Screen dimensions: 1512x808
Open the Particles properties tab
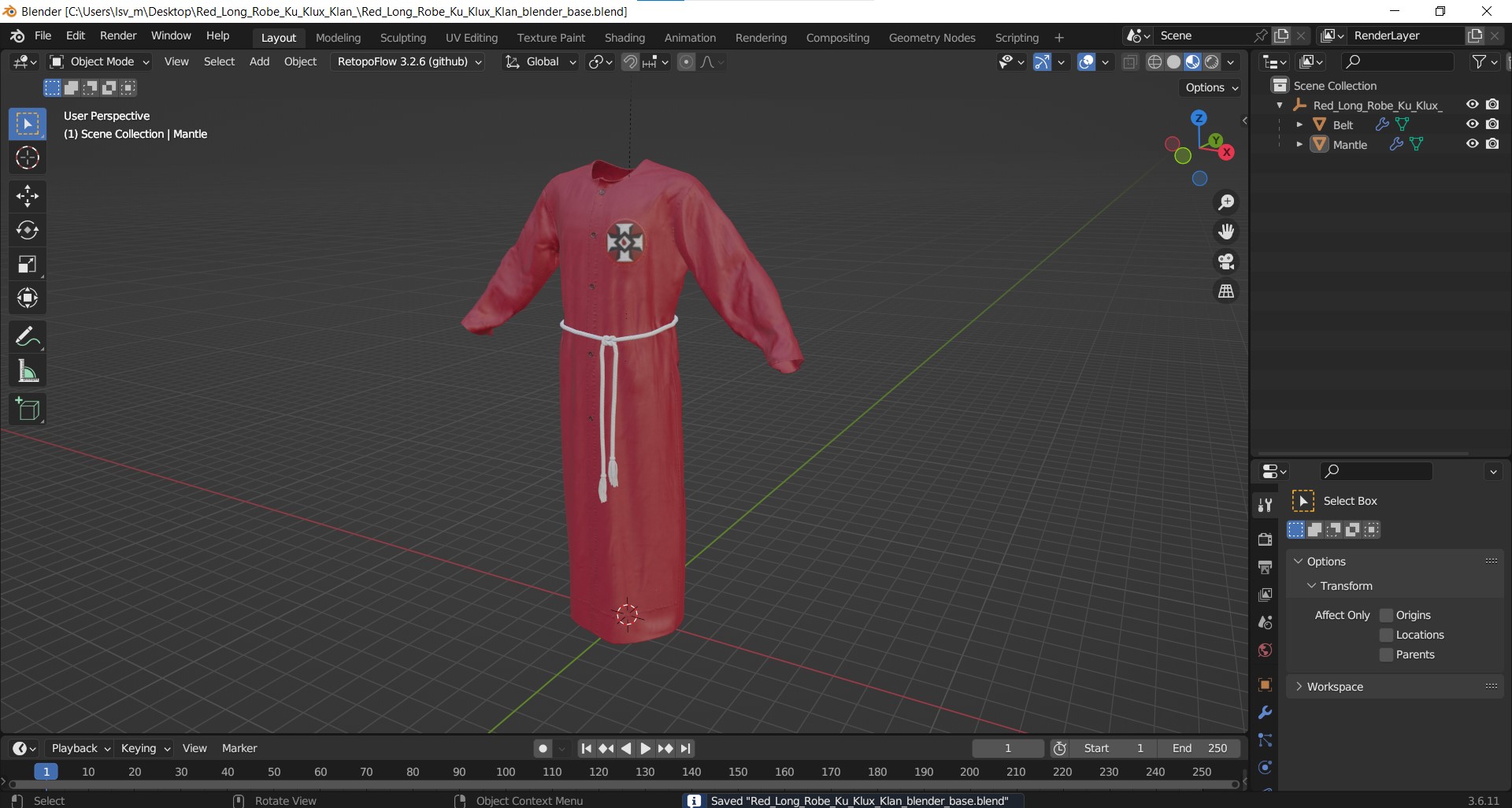pos(1266,740)
